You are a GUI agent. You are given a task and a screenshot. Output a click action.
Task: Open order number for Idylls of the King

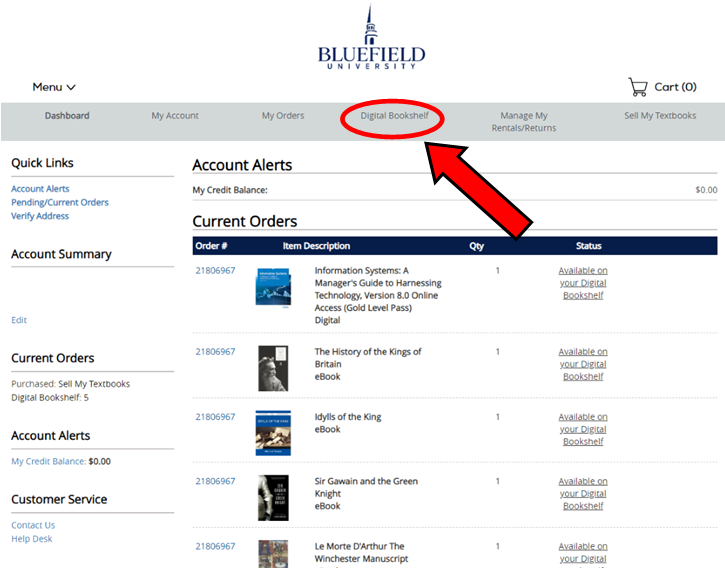pyautogui.click(x=215, y=417)
